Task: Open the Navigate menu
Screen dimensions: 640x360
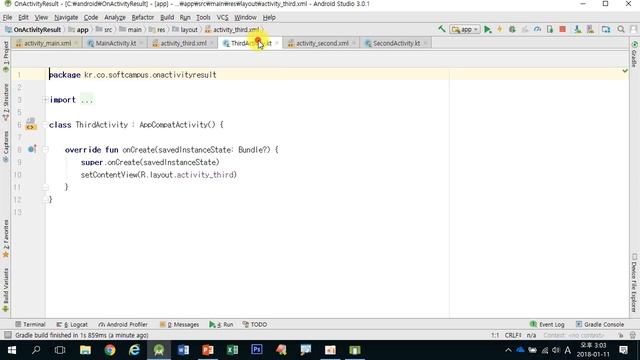Action: pyautogui.click(x=66, y=17)
